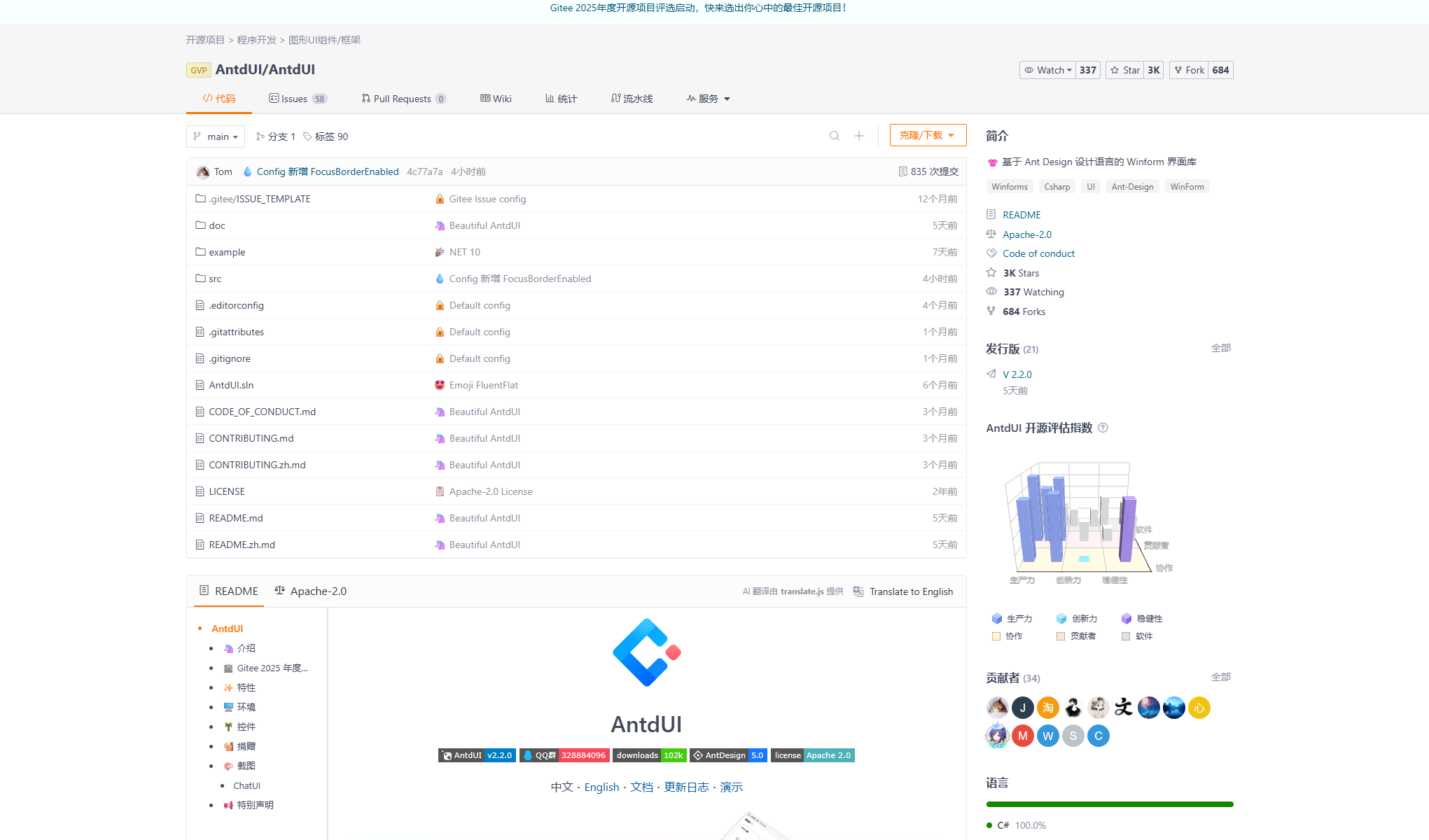Open the main branch dropdown
This screenshot has height=840, width=1429.
coord(216,136)
